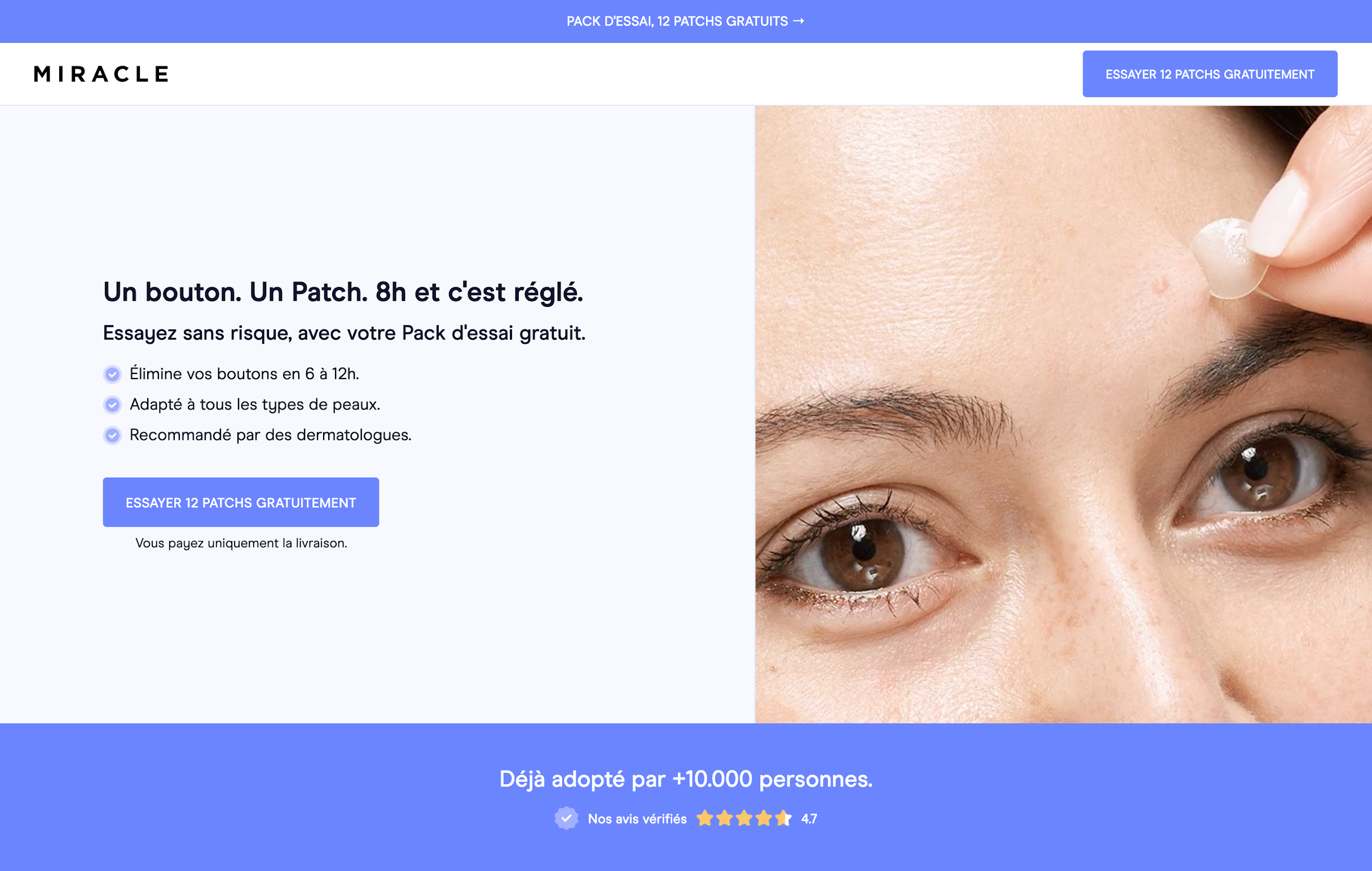
Task: Click the checkmark beside "Recommandé par des dermatologues"
Action: [x=112, y=435]
